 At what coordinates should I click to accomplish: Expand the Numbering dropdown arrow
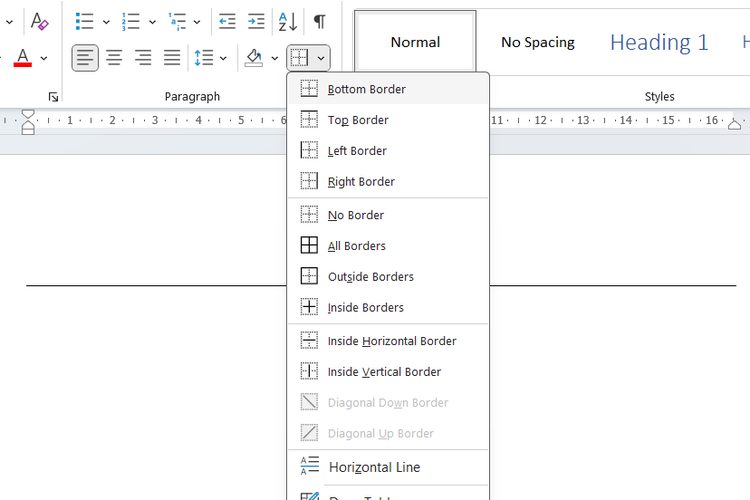tap(152, 22)
